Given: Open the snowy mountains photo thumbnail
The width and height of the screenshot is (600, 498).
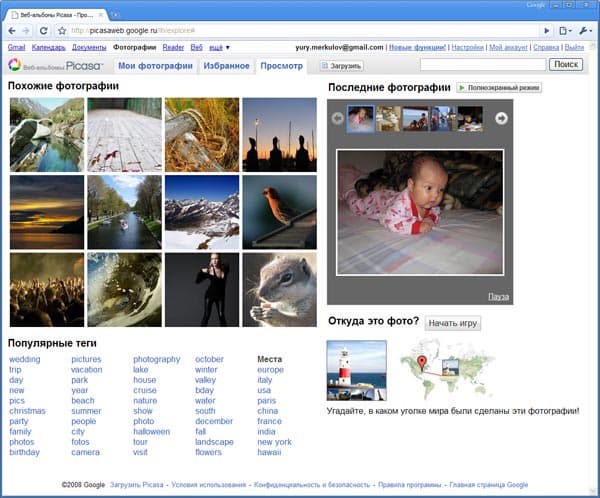Looking at the screenshot, I should point(202,212).
